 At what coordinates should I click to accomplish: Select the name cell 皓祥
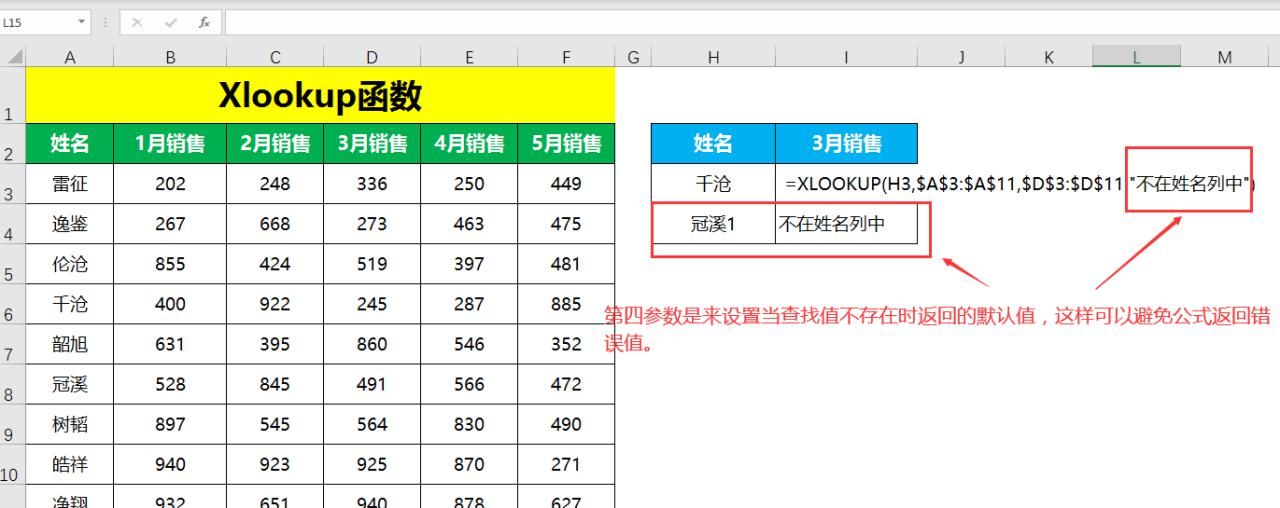pyautogui.click(x=70, y=464)
